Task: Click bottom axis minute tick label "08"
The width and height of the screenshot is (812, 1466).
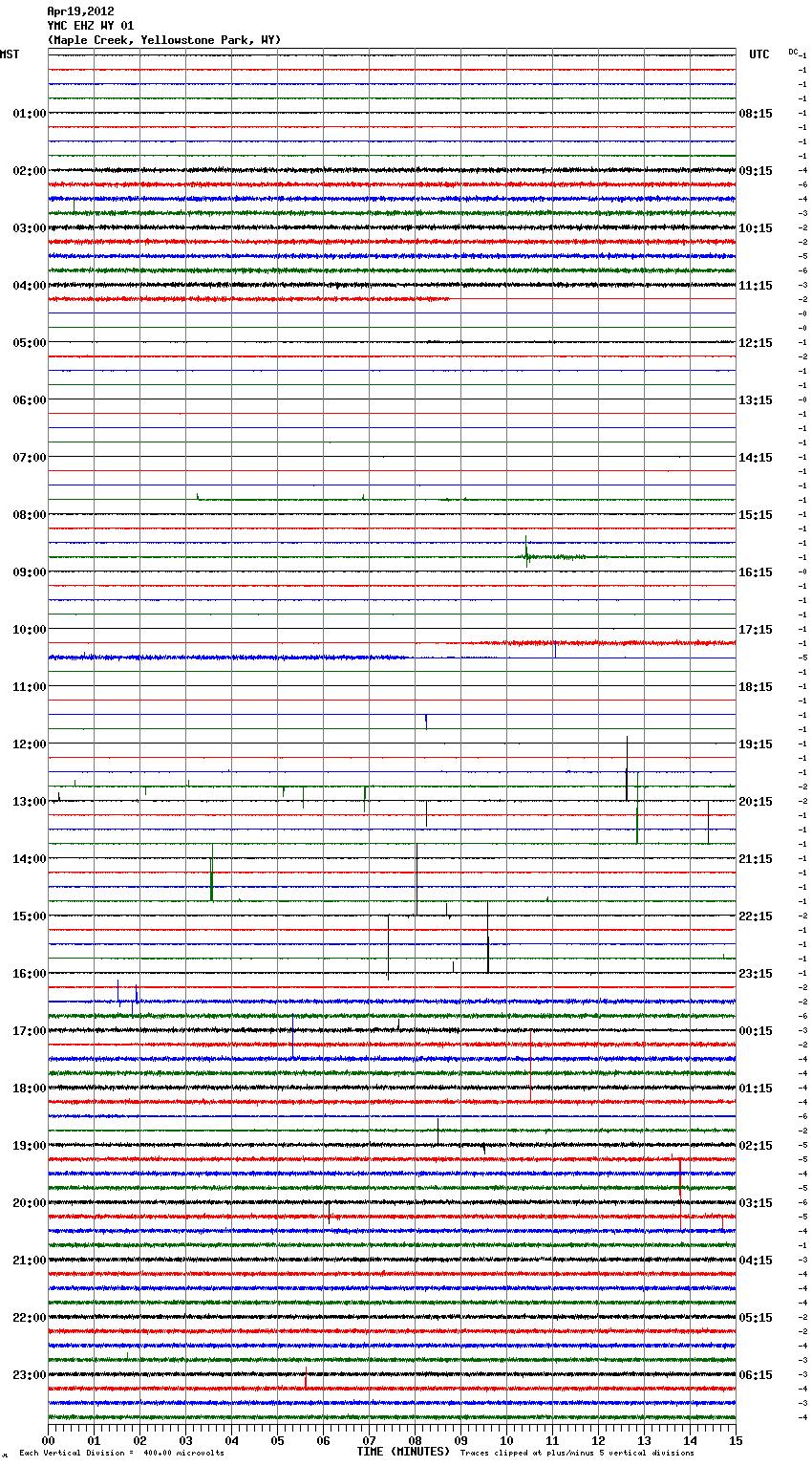Action: pos(415,1439)
